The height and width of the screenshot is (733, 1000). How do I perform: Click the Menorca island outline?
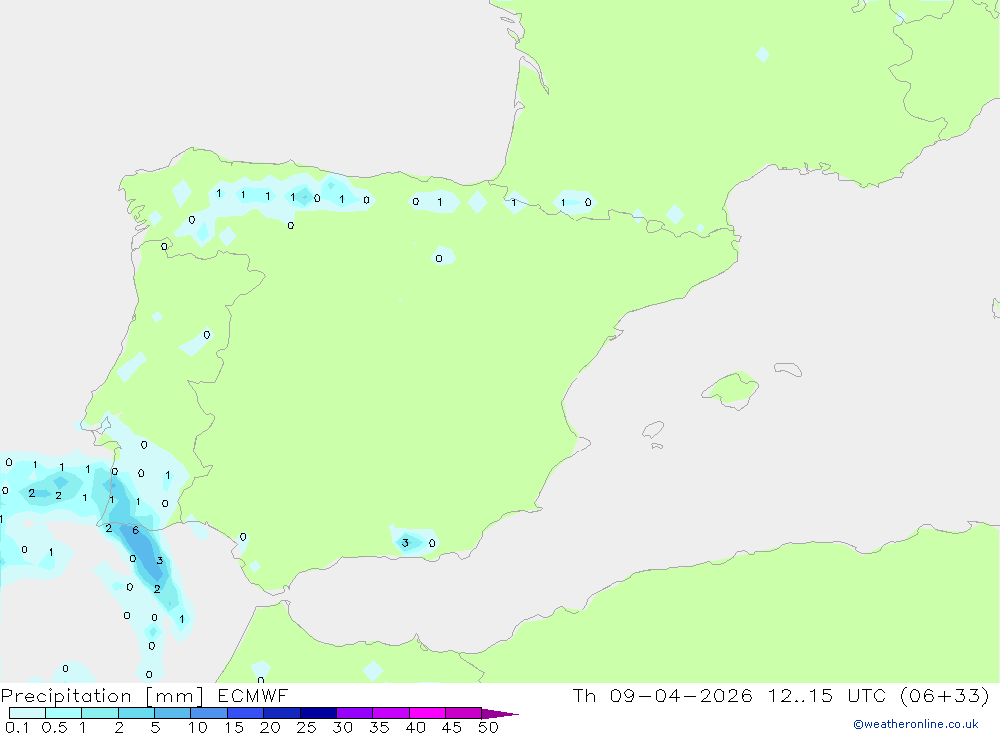(x=788, y=369)
